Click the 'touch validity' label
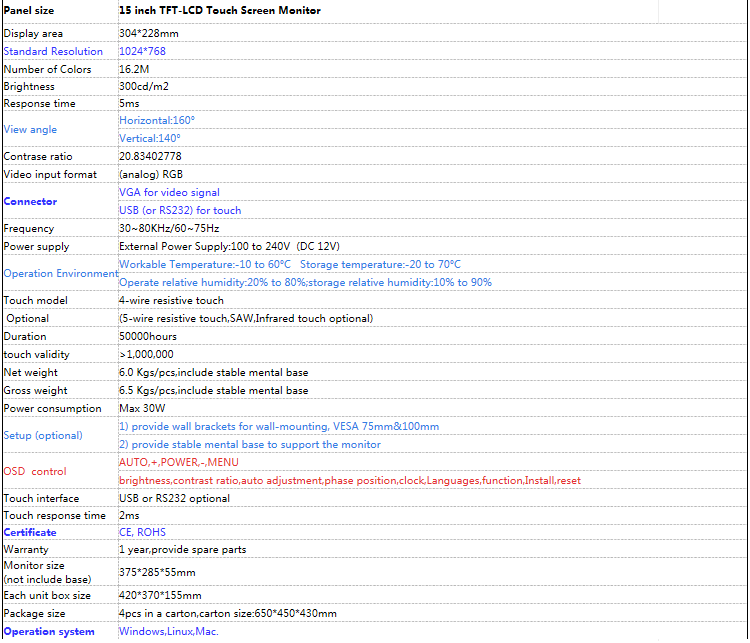Viewport: 750px width, 643px height. pyautogui.click(x=36, y=355)
